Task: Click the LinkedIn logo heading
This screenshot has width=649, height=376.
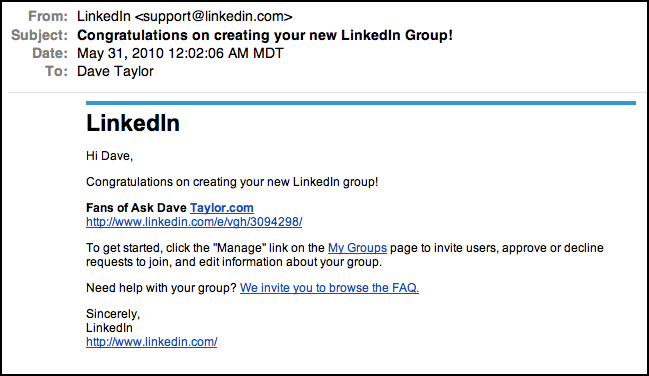Action: [x=133, y=123]
